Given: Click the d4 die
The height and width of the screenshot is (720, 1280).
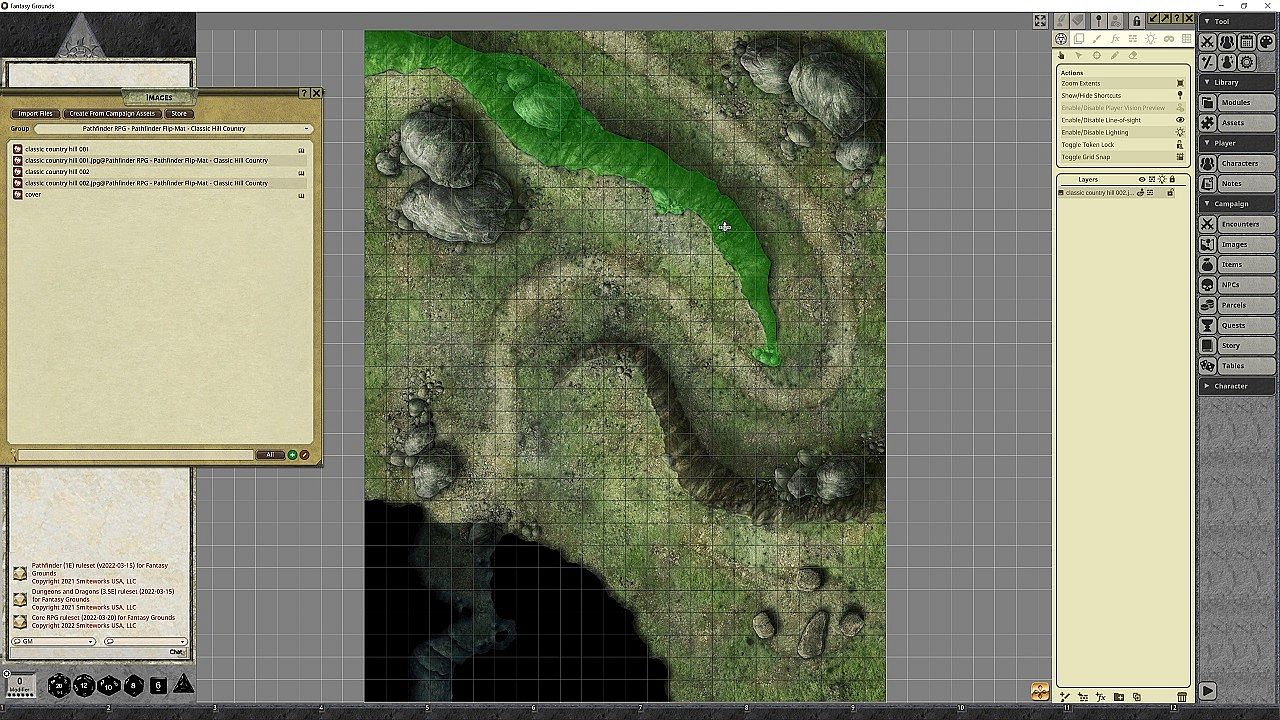Looking at the screenshot, I should (184, 685).
